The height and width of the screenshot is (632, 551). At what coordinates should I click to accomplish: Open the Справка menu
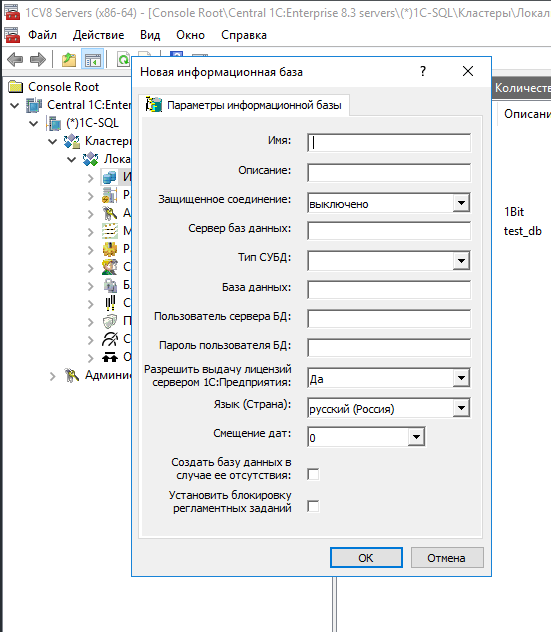pyautogui.click(x=244, y=35)
